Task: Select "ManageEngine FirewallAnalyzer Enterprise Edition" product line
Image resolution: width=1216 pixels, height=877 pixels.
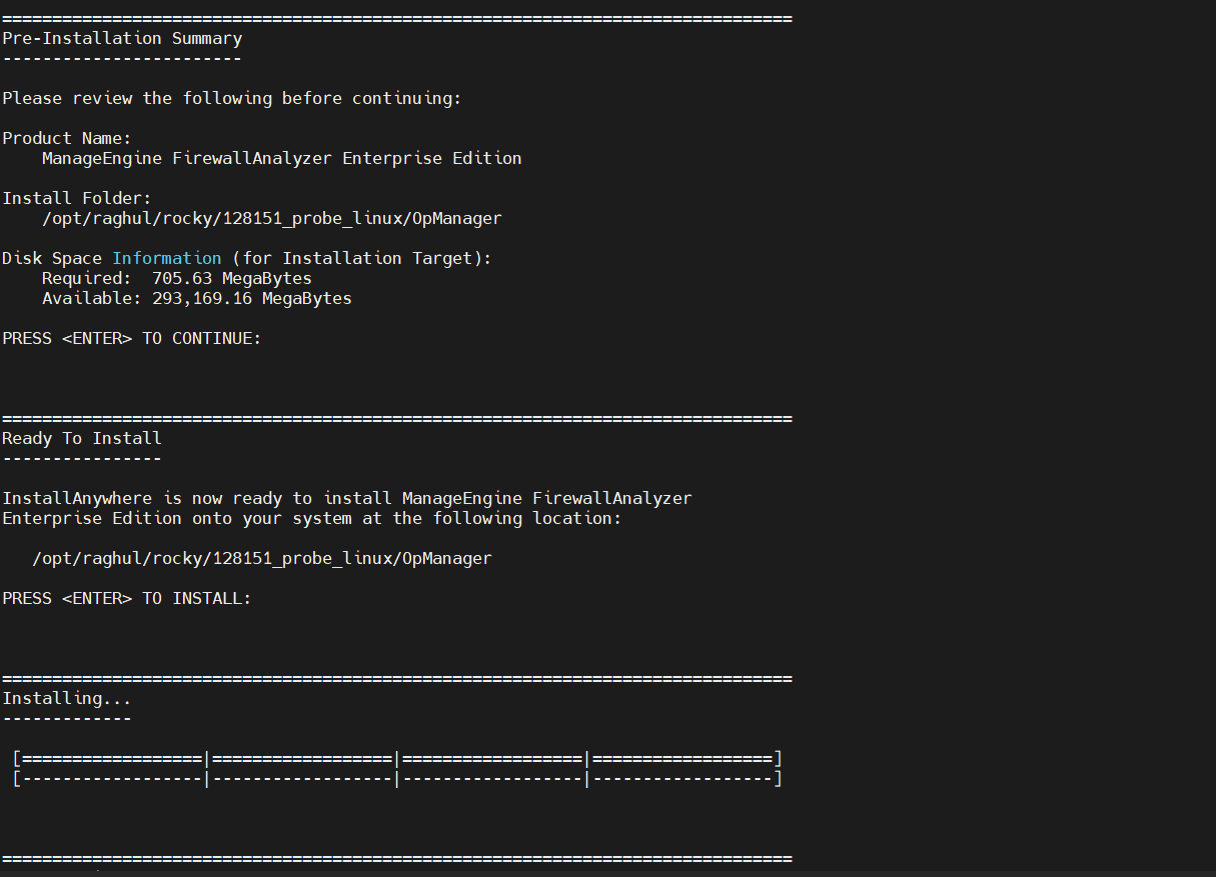Action: coord(282,158)
